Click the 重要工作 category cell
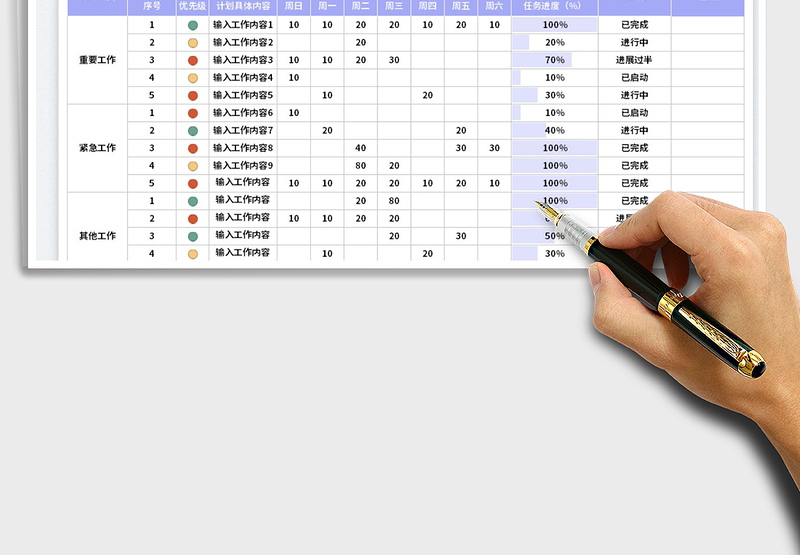 pos(97,60)
